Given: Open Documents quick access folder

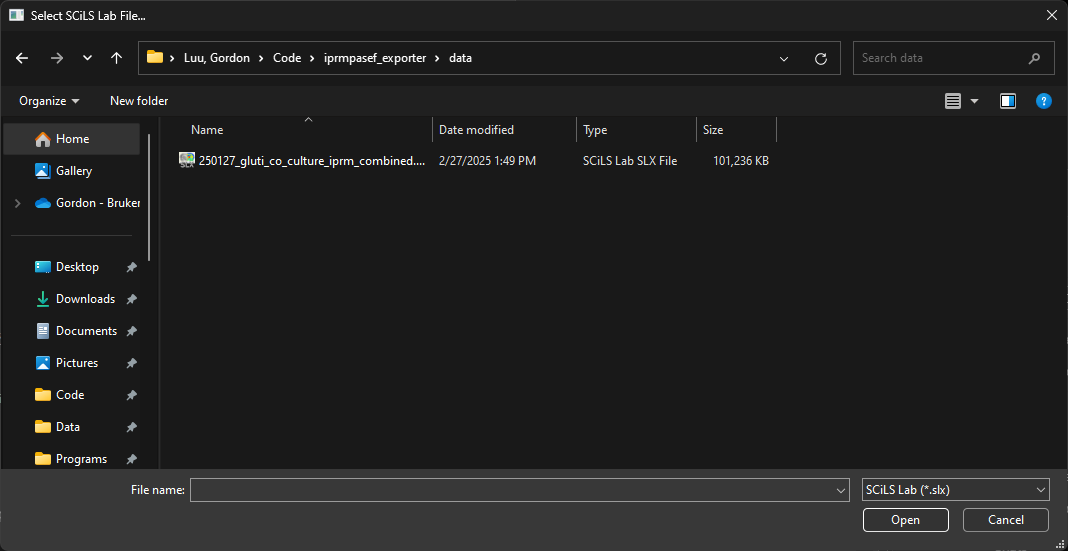Looking at the screenshot, I should coord(87,331).
